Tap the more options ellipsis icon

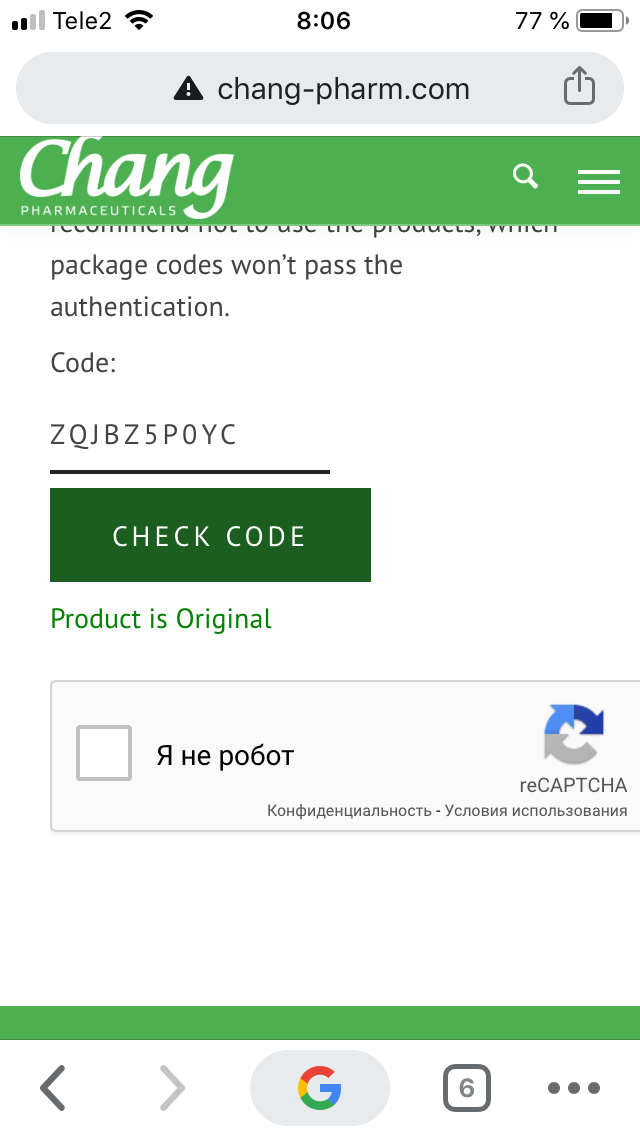(573, 1088)
